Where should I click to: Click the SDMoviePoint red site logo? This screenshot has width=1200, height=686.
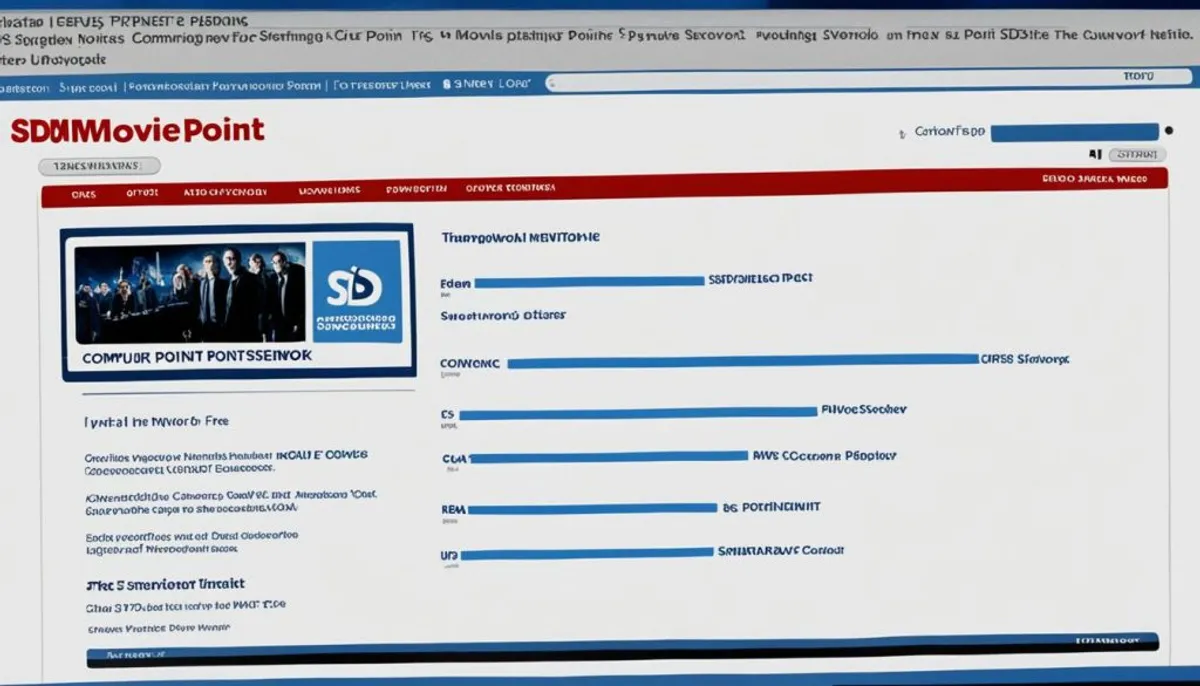(137, 131)
